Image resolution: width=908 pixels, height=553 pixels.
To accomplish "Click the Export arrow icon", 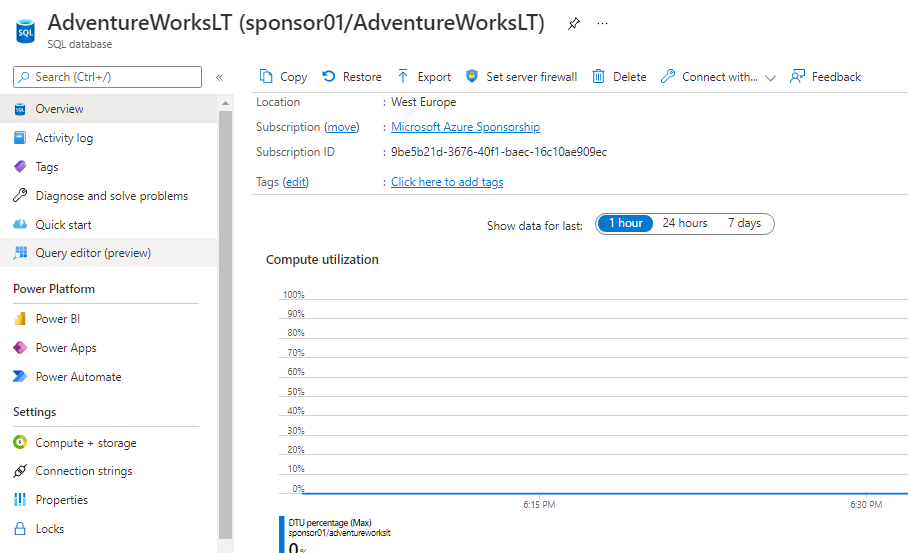I will [403, 76].
